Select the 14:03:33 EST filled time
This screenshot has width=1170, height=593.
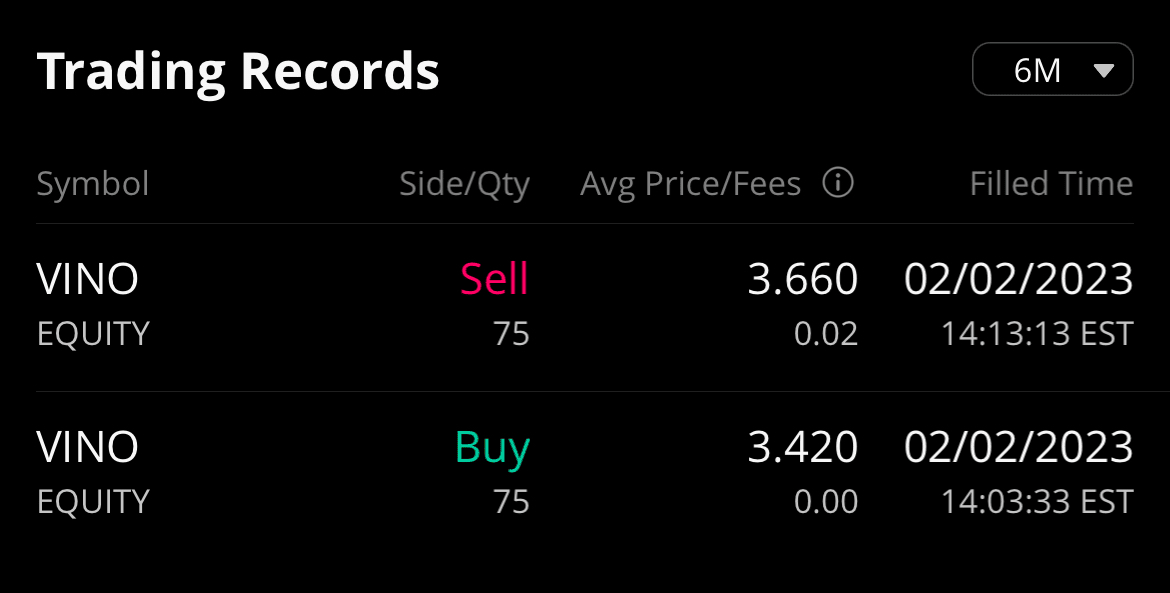click(x=1037, y=501)
